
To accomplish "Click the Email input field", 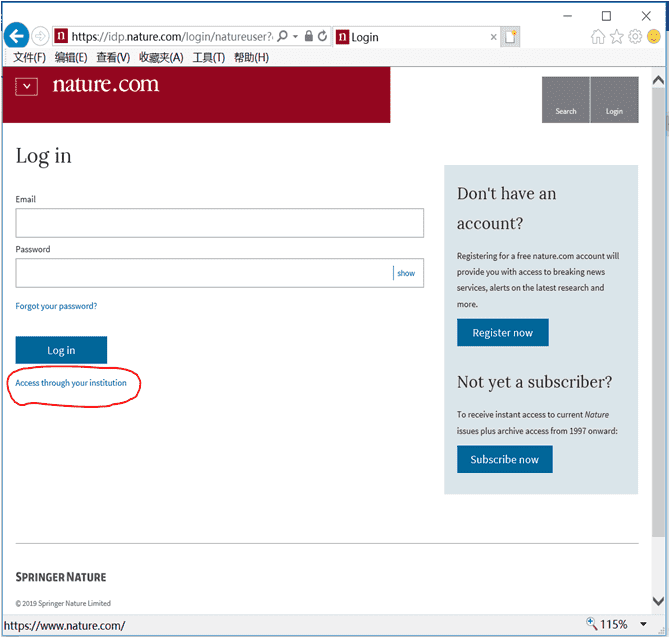I will point(219,223).
